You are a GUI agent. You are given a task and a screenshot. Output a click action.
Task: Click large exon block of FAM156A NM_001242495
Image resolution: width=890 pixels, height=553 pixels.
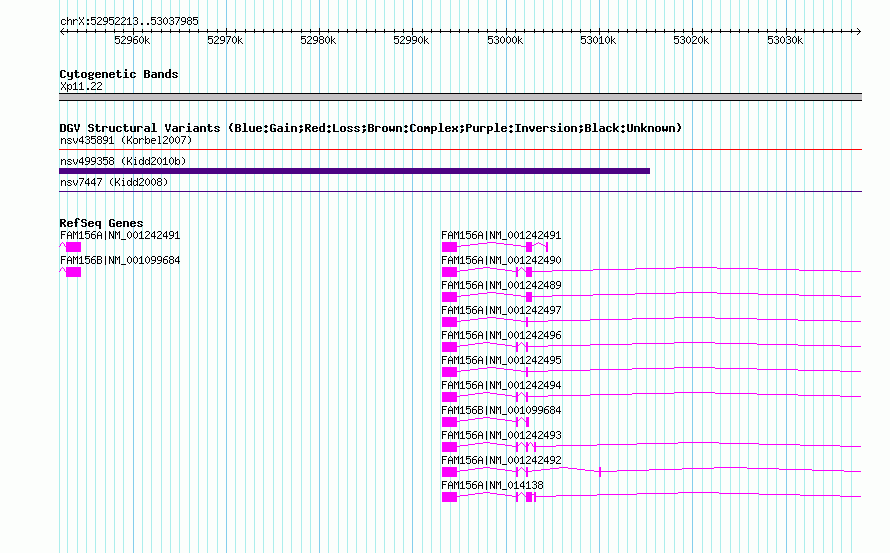tap(450, 372)
